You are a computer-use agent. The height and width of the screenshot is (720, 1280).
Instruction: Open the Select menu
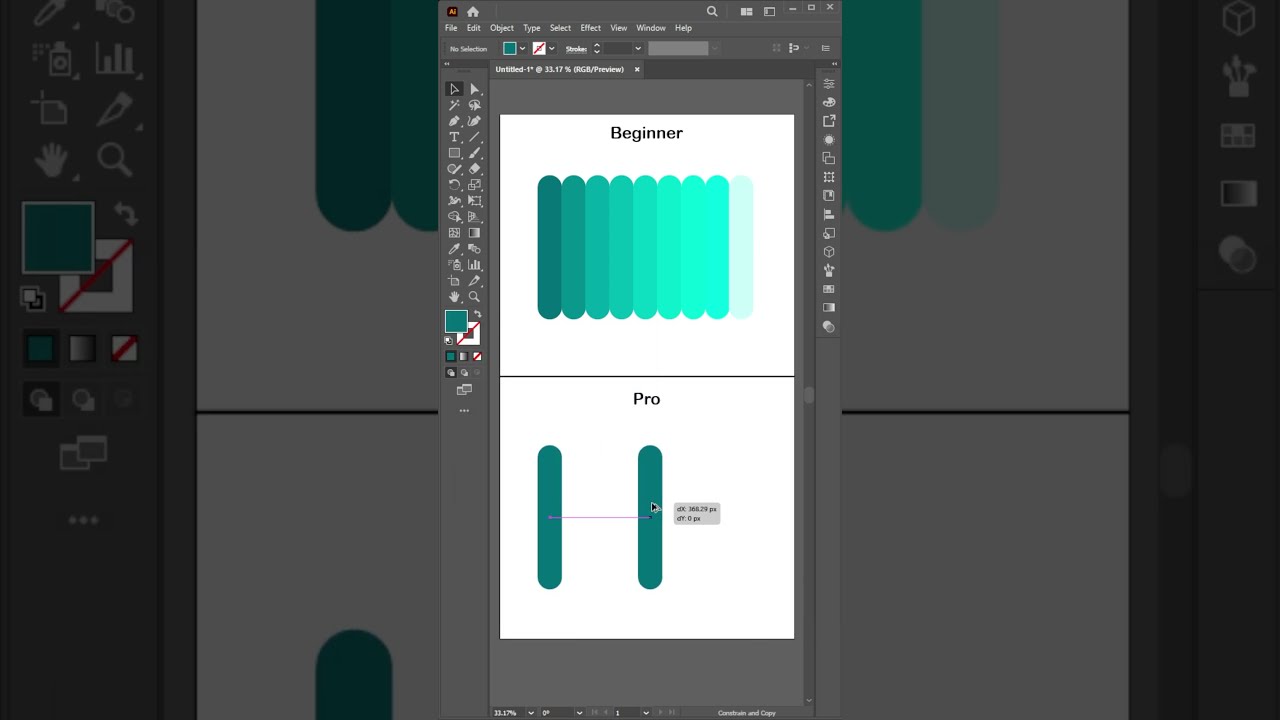click(560, 28)
